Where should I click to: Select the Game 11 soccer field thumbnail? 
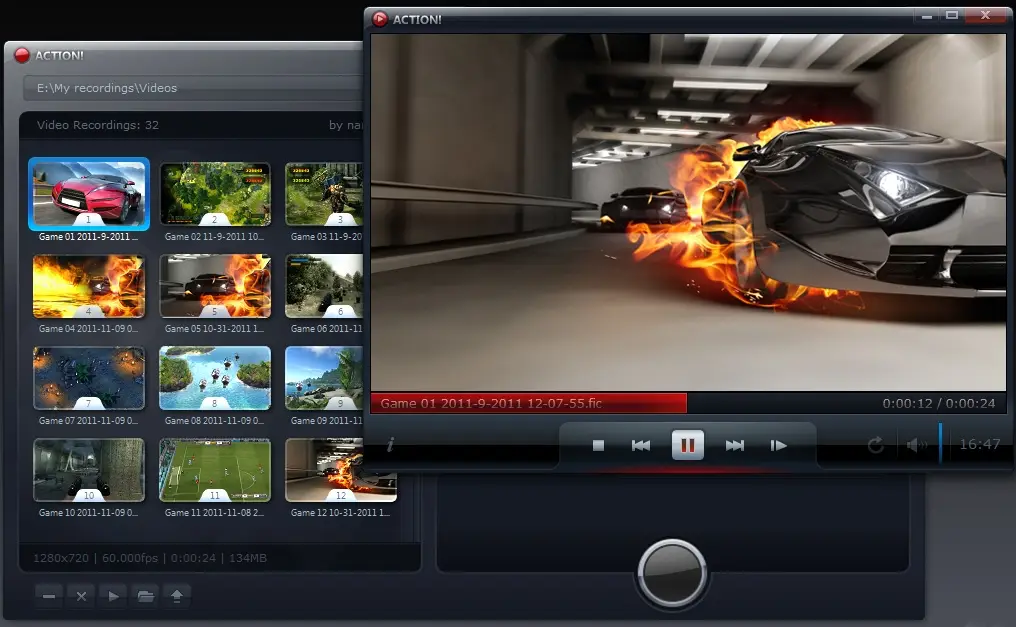(215, 470)
